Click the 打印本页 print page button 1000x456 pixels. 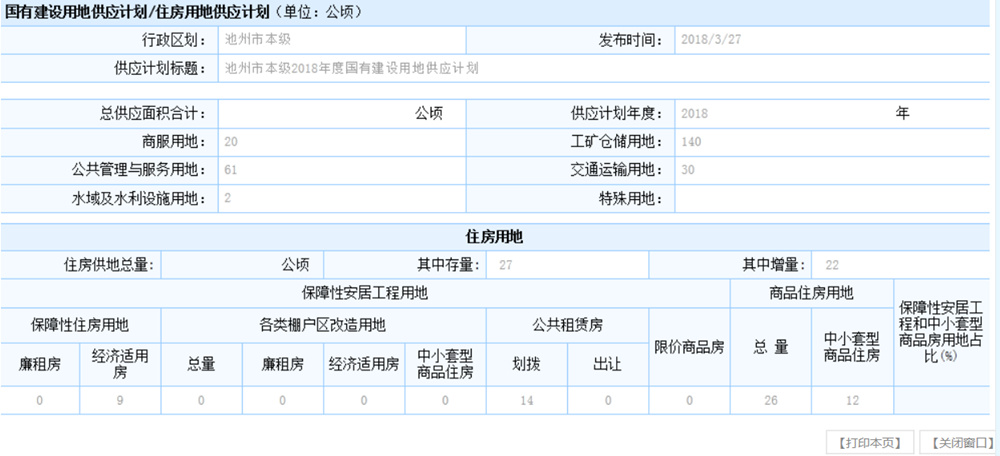(870, 442)
